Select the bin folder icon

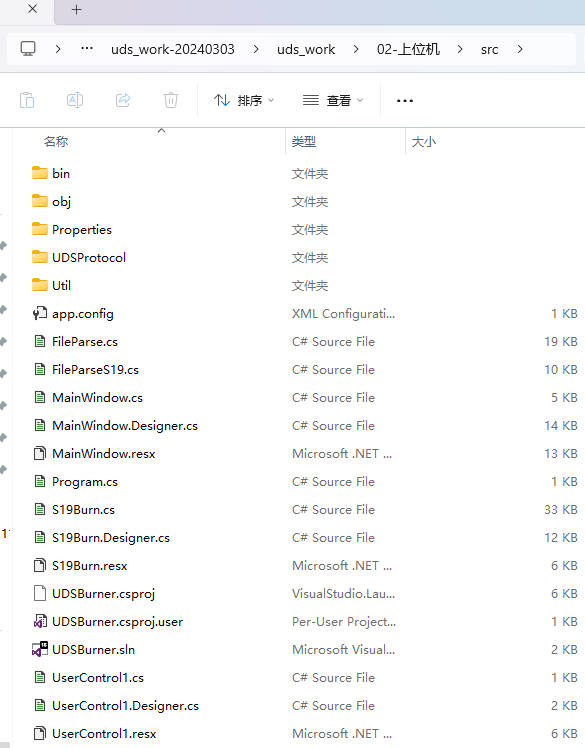tap(40, 173)
